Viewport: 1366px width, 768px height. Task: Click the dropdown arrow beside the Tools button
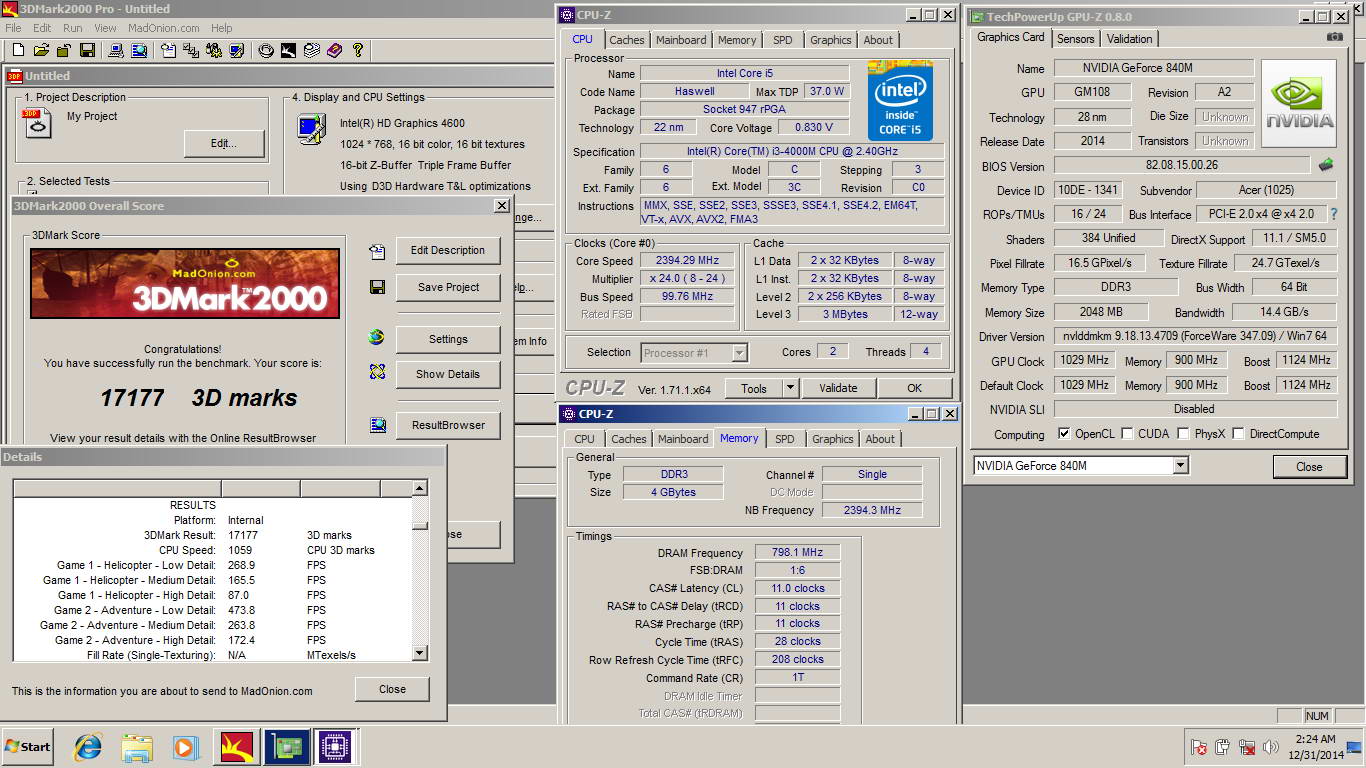pos(790,388)
